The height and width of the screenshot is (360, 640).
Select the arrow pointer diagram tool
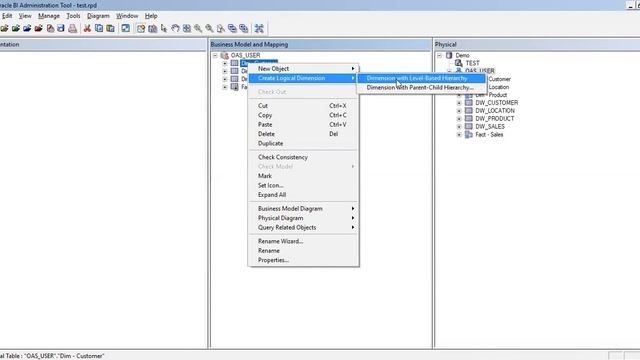164,28
